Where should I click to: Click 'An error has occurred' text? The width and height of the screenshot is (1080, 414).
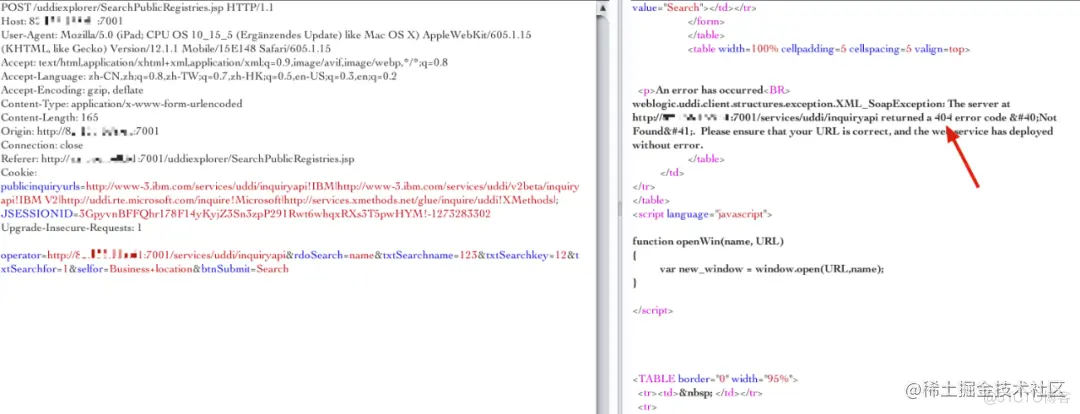point(709,90)
